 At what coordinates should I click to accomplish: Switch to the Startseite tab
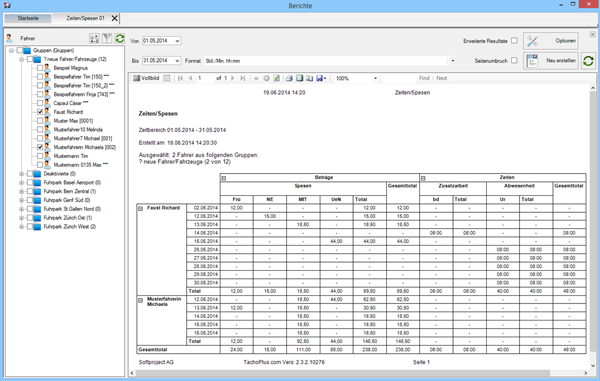[x=28, y=18]
